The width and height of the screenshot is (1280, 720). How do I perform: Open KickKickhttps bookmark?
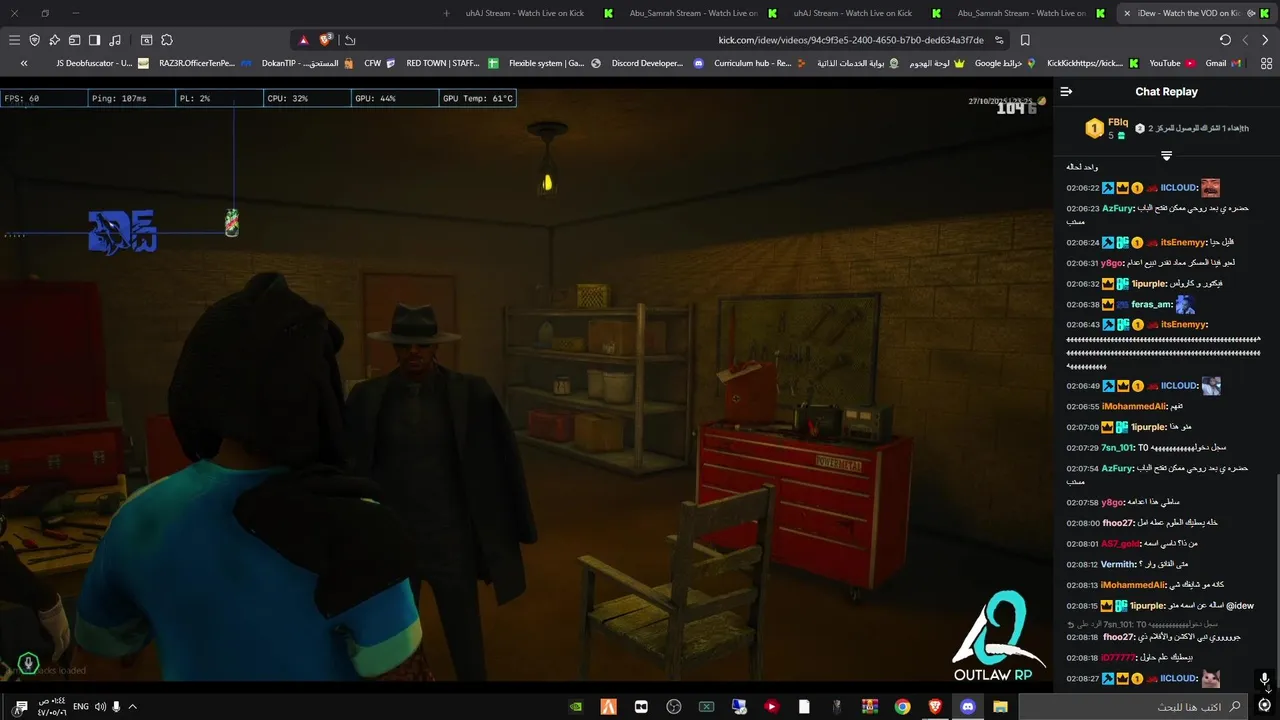pos(1092,63)
